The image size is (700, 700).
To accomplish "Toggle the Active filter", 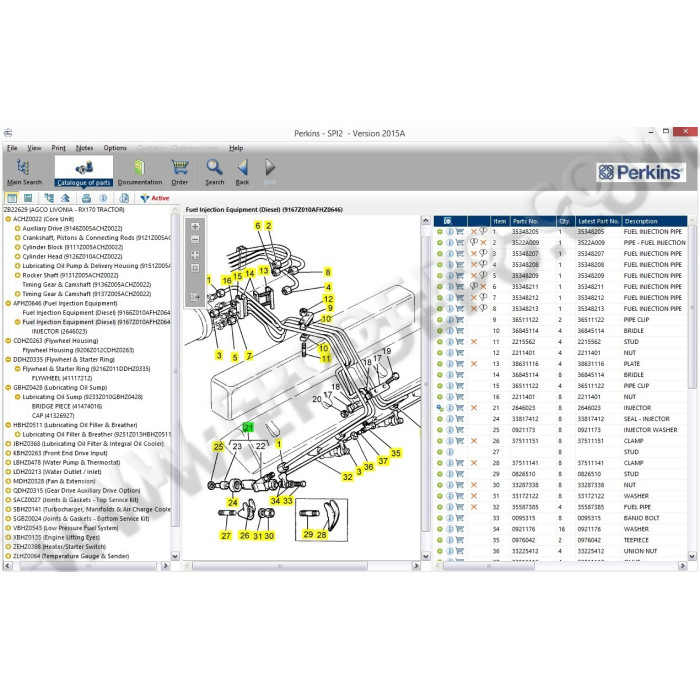I will pyautogui.click(x=154, y=198).
